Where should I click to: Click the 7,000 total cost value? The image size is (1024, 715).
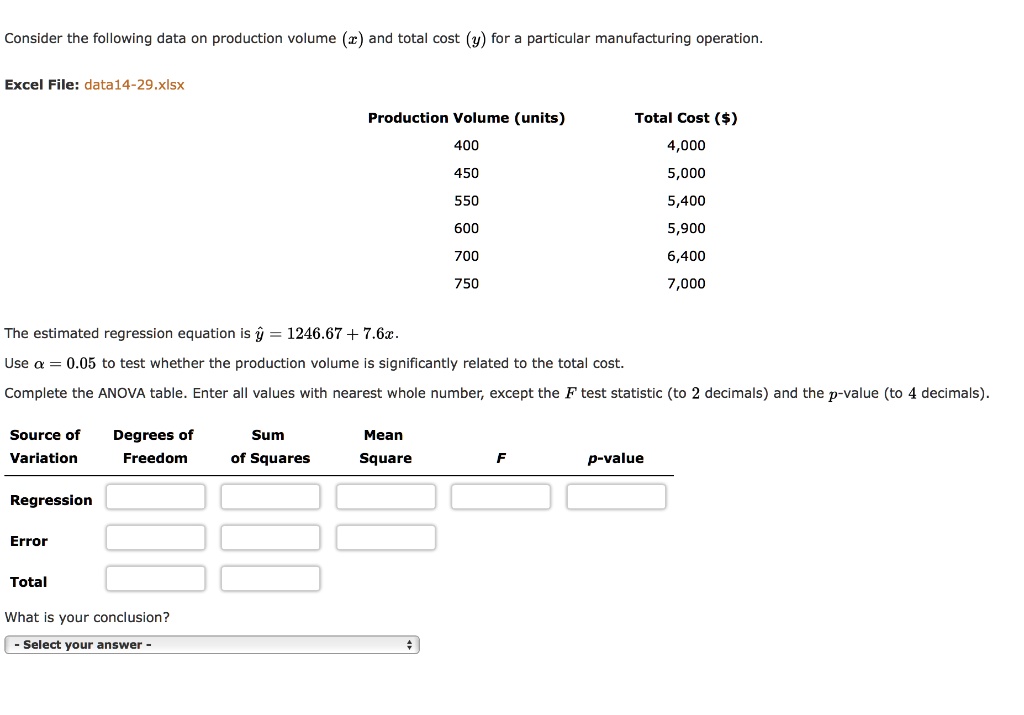(x=688, y=283)
